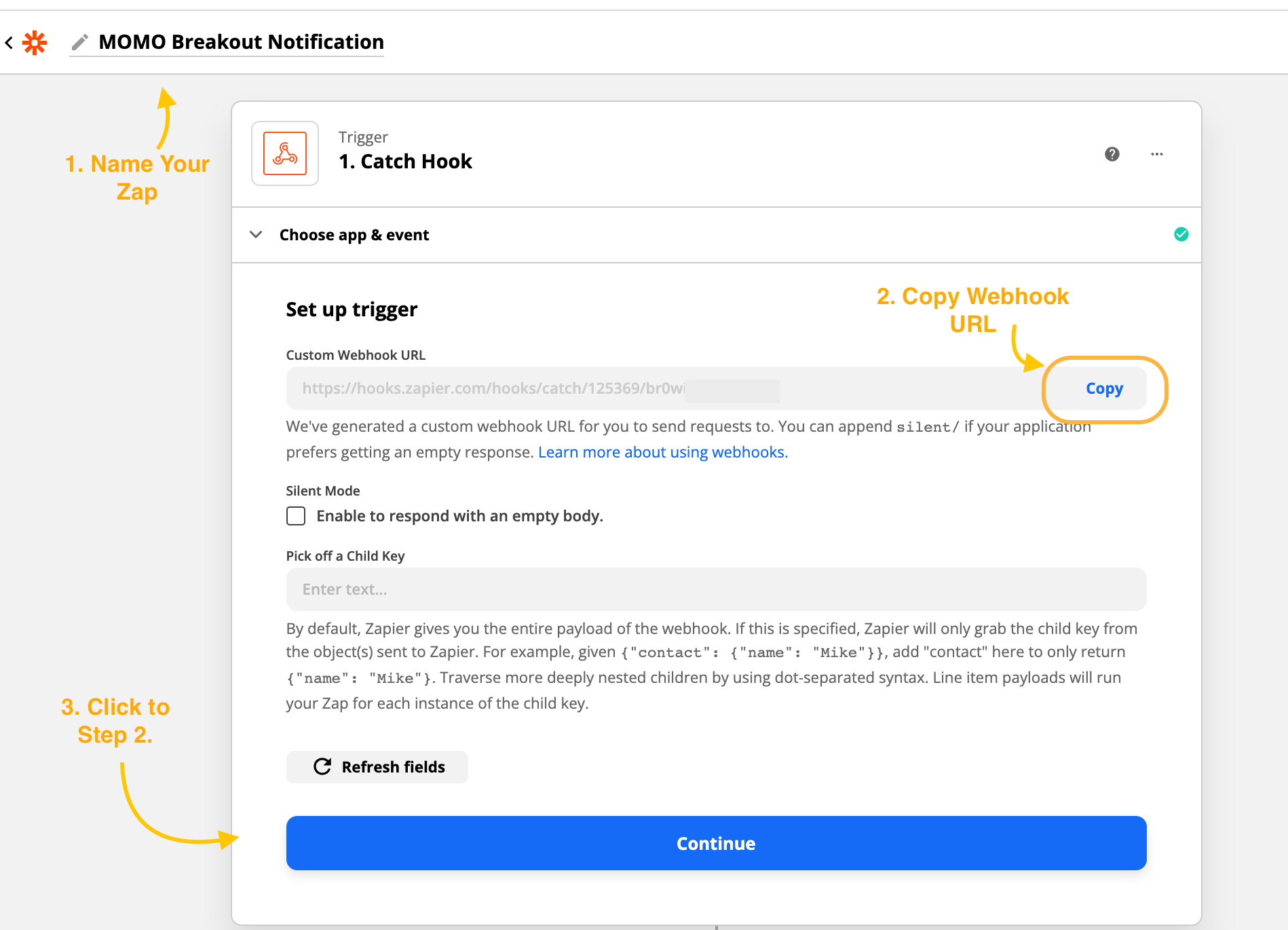
Task: Click the MOMO Breakout Notification zap title
Action: pos(241,42)
